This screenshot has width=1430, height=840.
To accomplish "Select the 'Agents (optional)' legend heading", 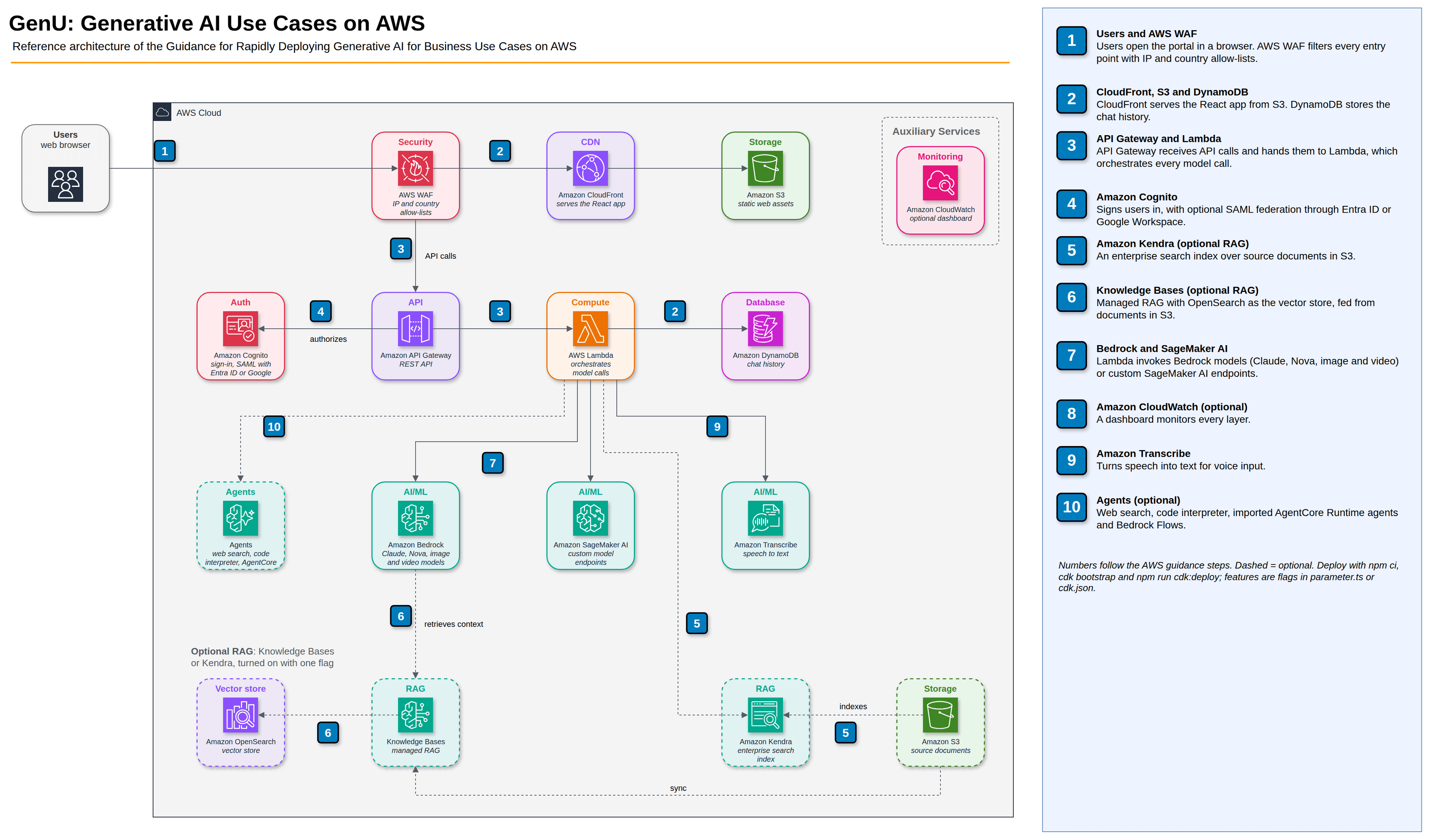I will [1138, 500].
